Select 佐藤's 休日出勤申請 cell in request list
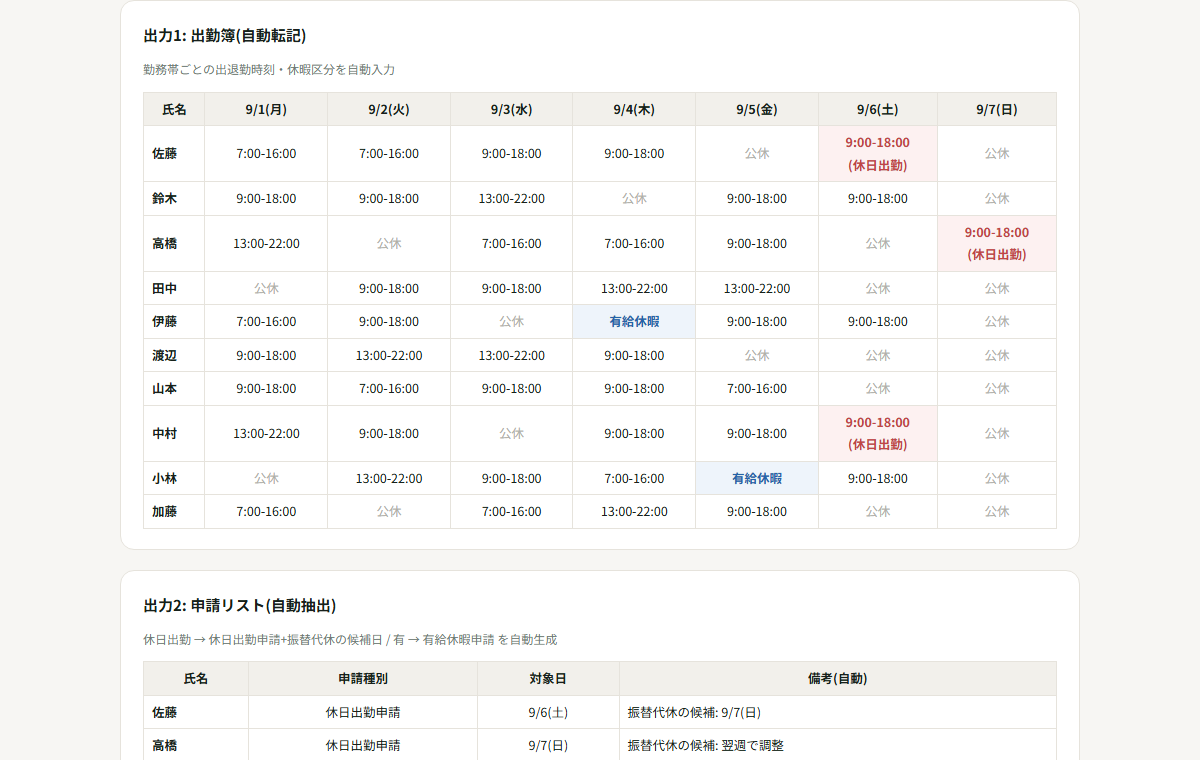1200x760 pixels. click(363, 713)
